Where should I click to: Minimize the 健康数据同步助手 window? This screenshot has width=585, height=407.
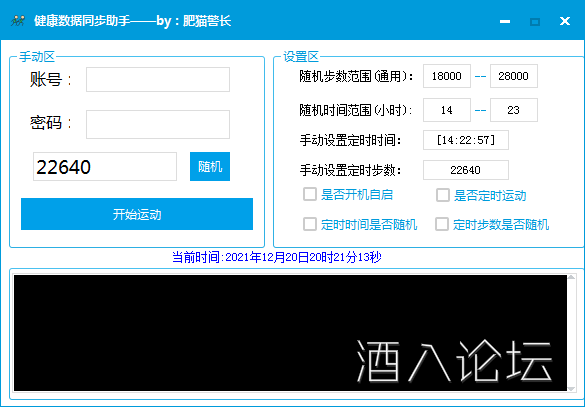(x=505, y=21)
